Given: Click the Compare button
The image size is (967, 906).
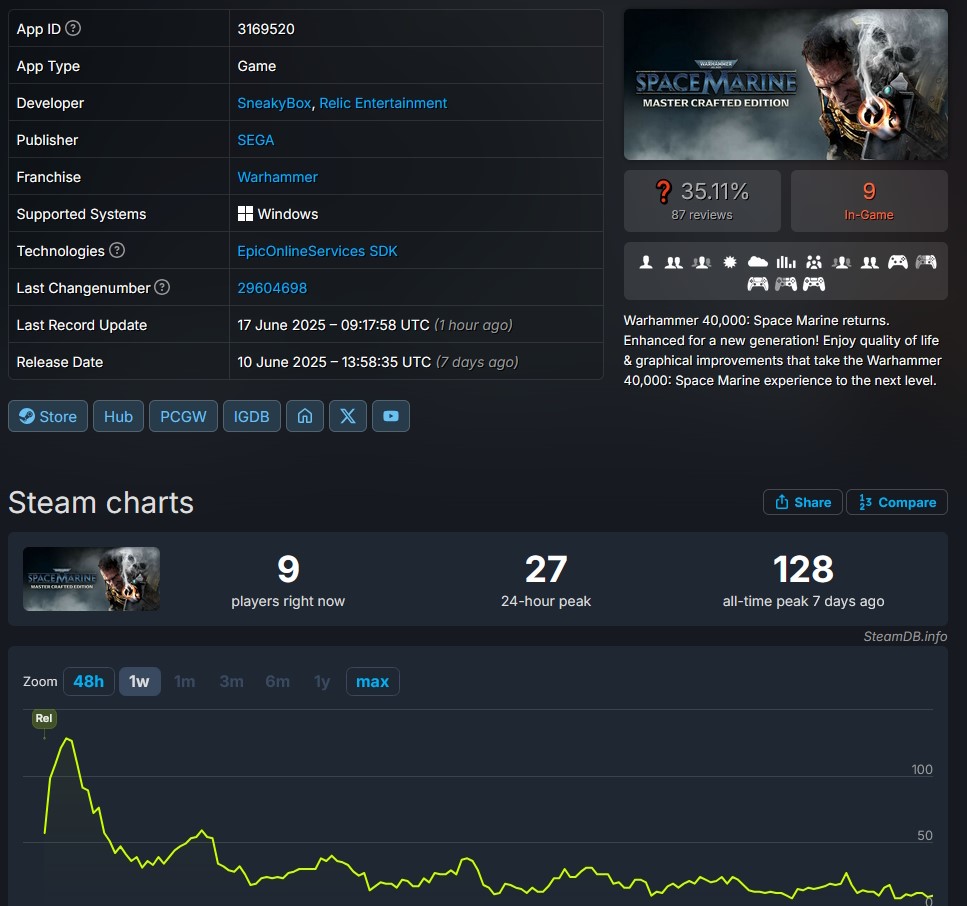Looking at the screenshot, I should click(x=897, y=502).
